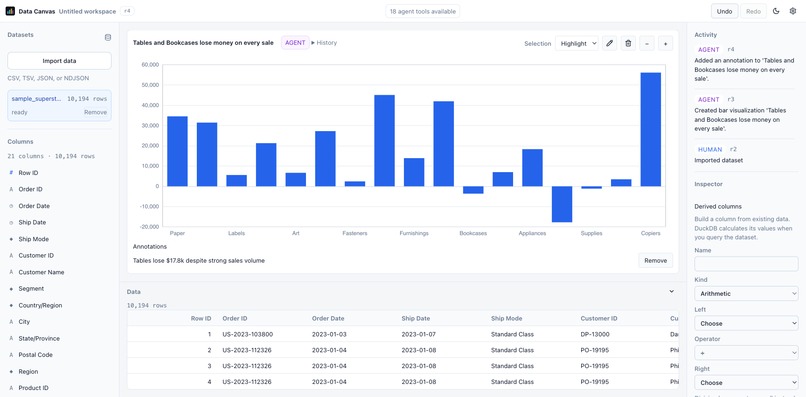Click the Ship Mode category icon
806x397 pixels.
(11, 239)
